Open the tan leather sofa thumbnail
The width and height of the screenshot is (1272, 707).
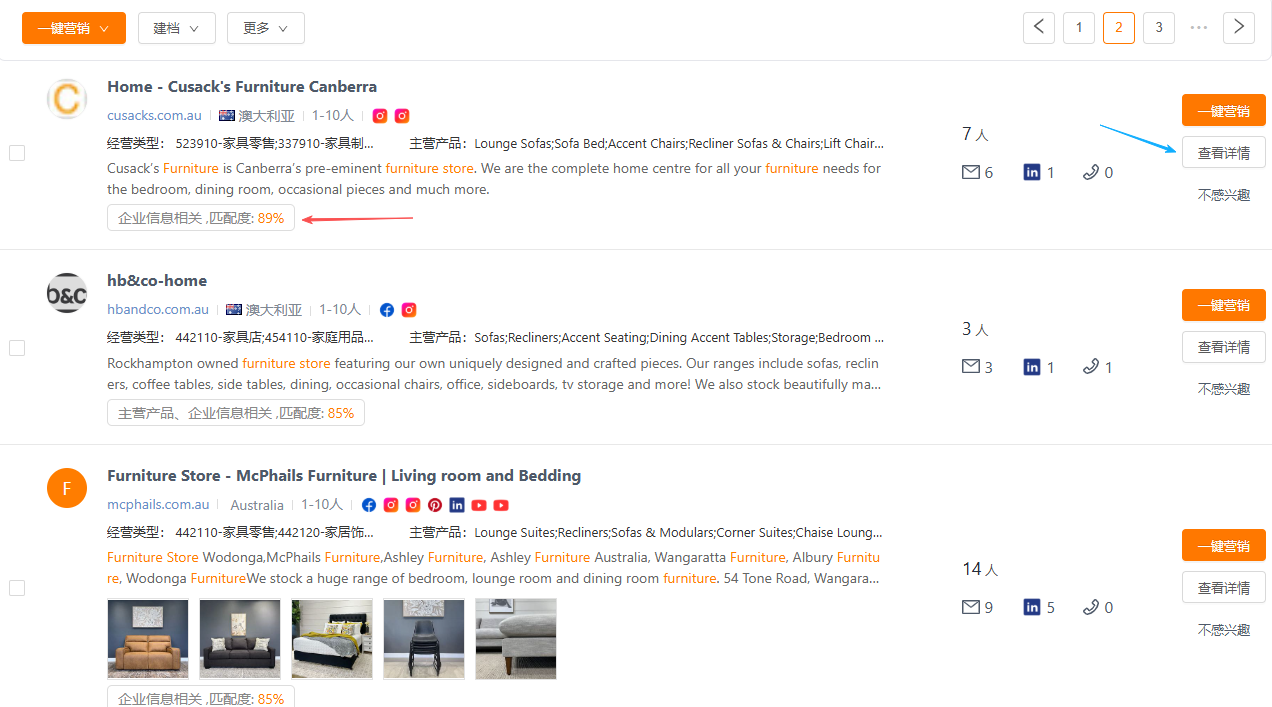coord(148,639)
